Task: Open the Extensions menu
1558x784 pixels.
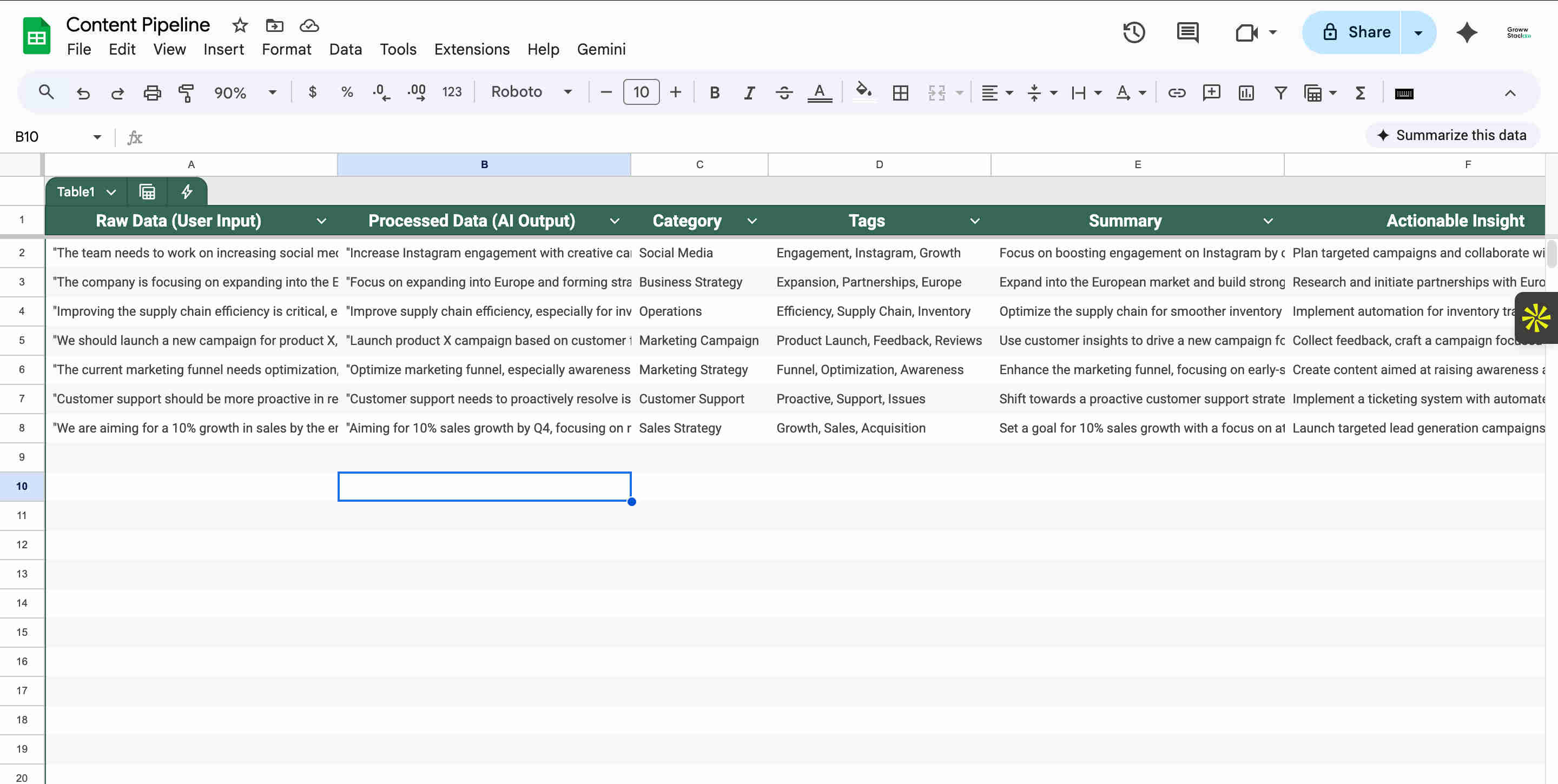Action: pos(472,49)
